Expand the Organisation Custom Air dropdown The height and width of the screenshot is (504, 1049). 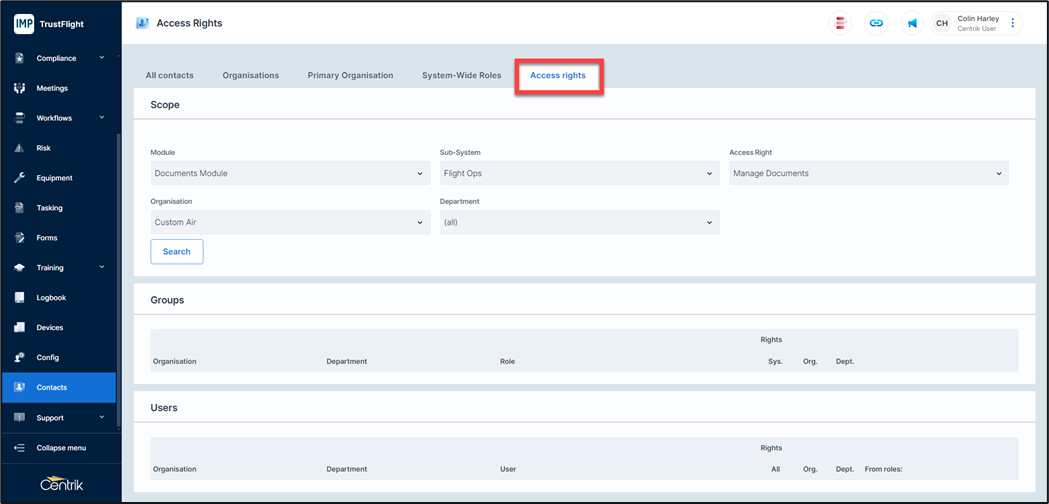pos(289,222)
